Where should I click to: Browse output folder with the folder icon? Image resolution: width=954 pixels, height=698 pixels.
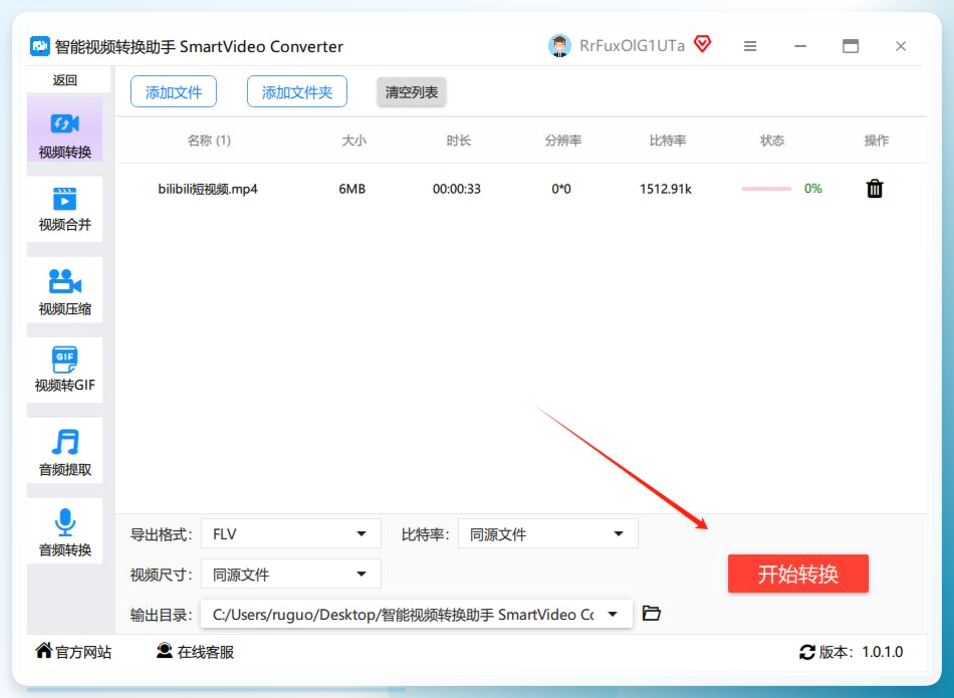652,613
